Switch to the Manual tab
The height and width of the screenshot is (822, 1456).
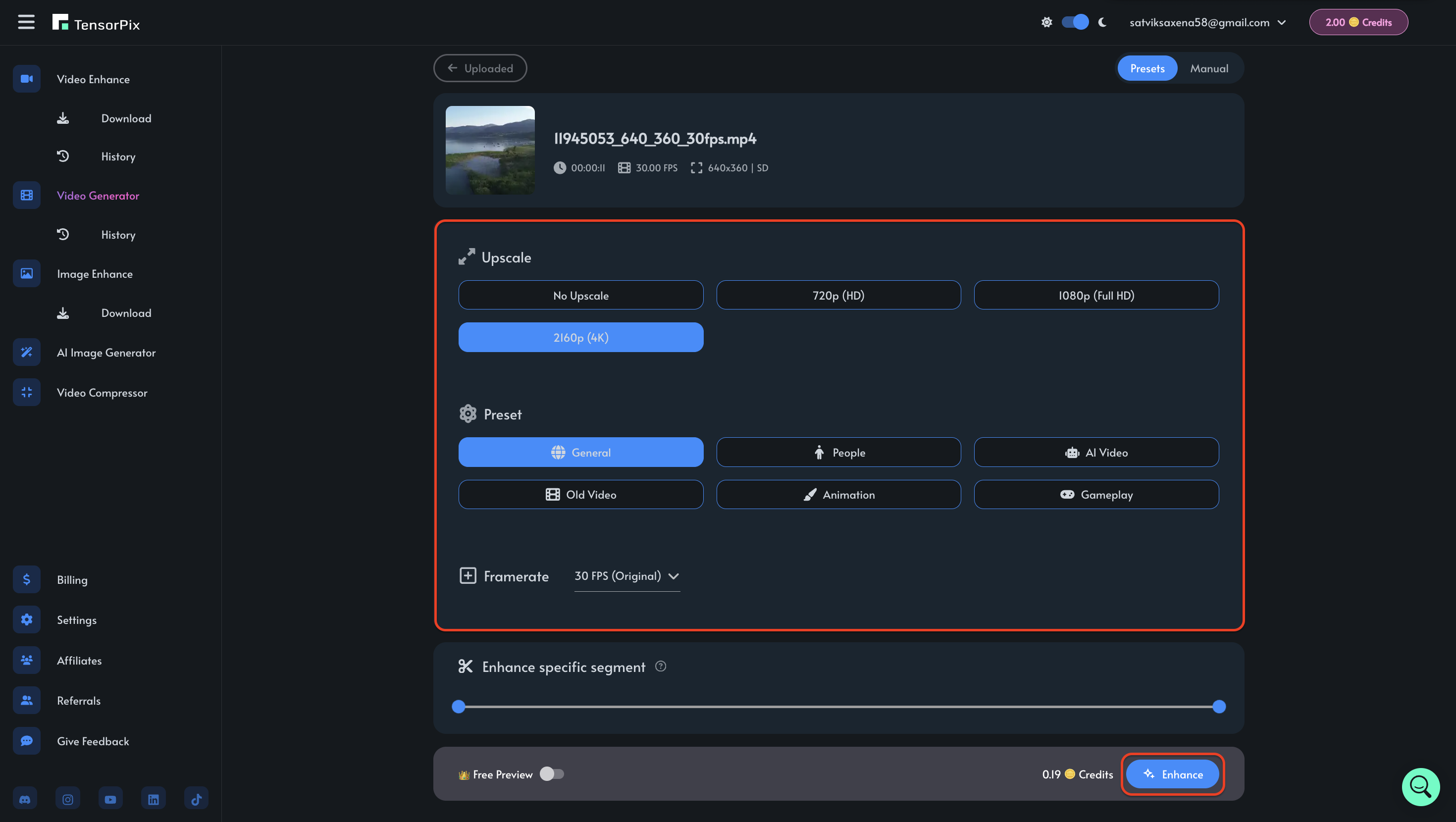pos(1208,68)
